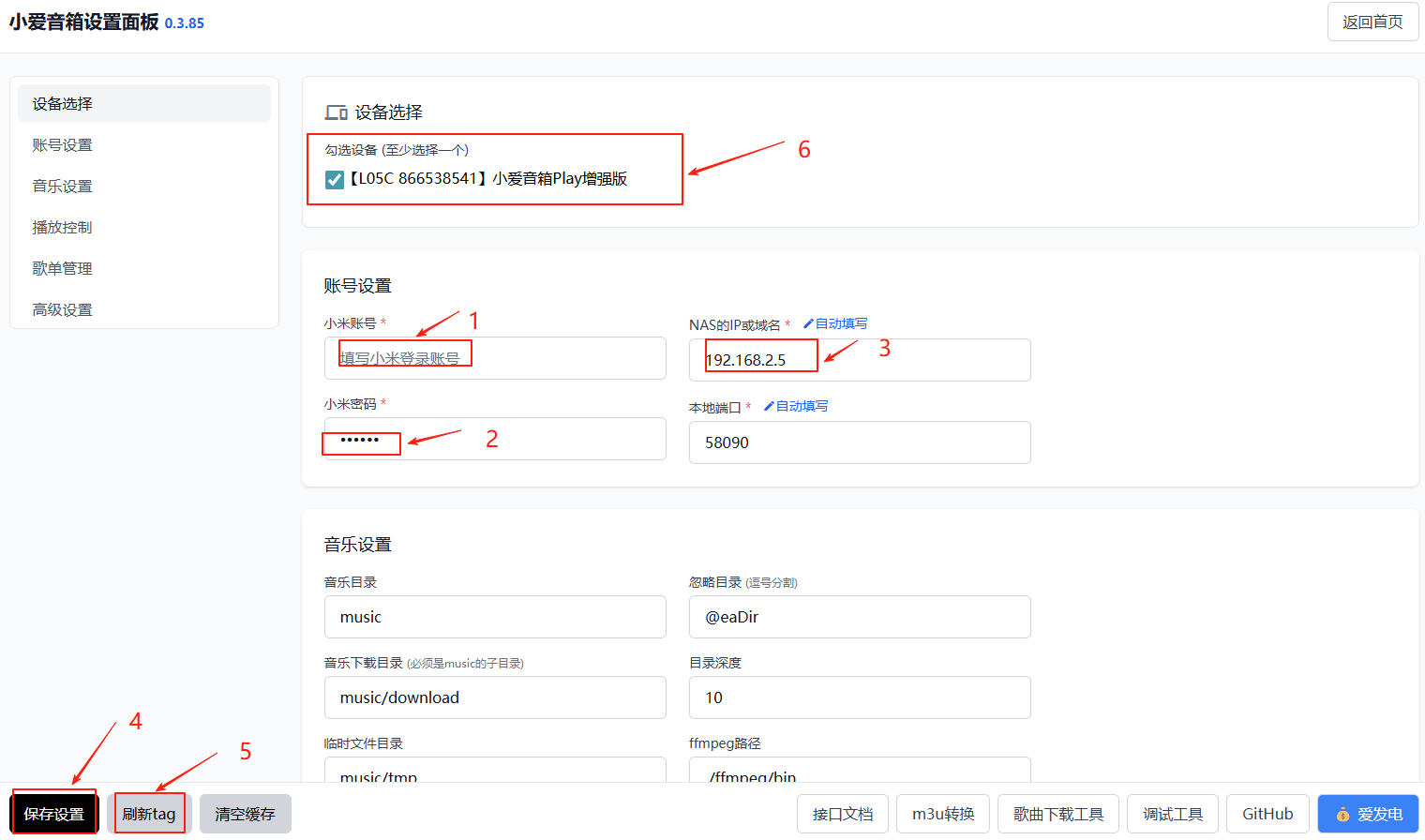The width and height of the screenshot is (1425, 840).
Task: Open the m3u转换 tool
Action: click(x=943, y=814)
